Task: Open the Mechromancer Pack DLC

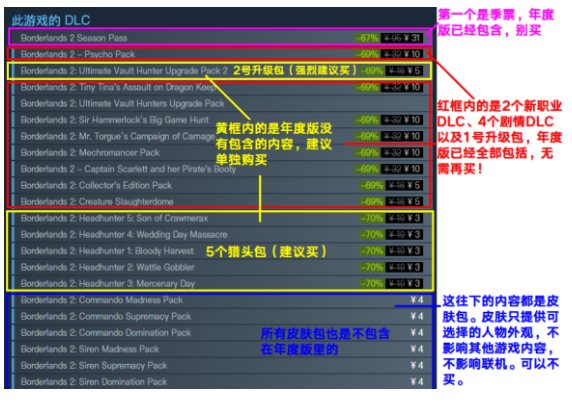Action: (x=221, y=153)
